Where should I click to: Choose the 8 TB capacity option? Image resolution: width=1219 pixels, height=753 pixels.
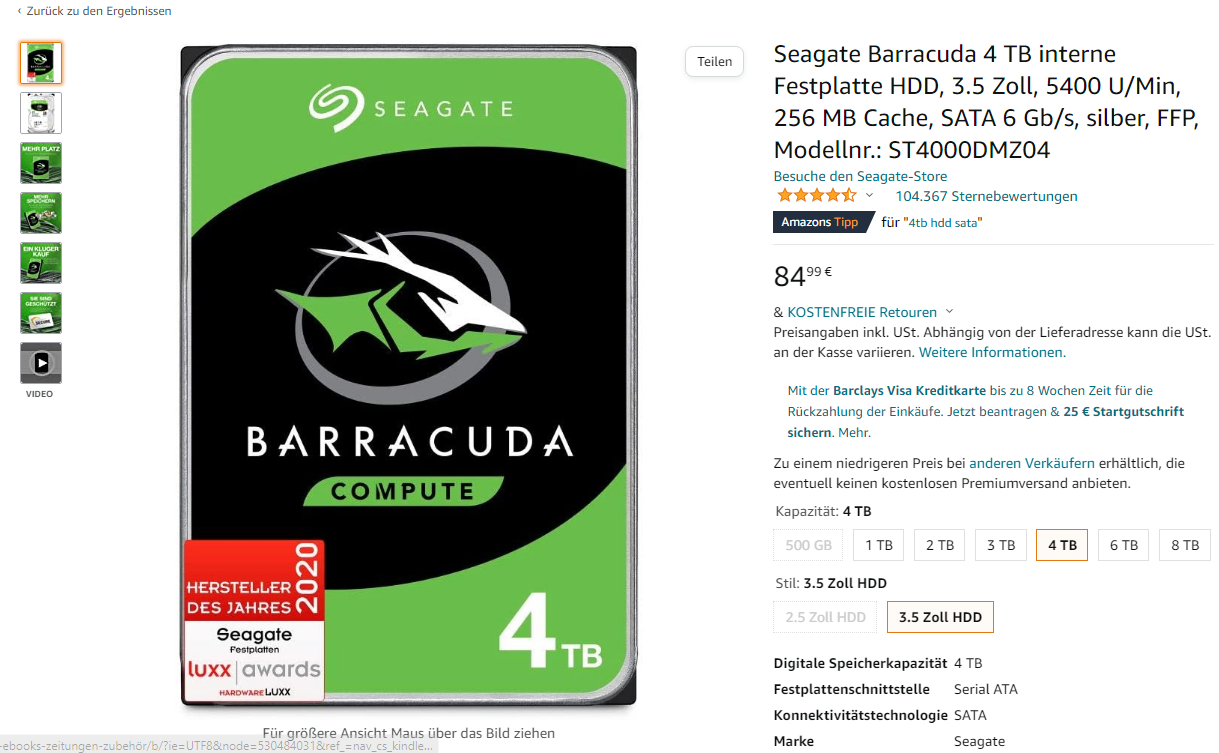point(1185,545)
